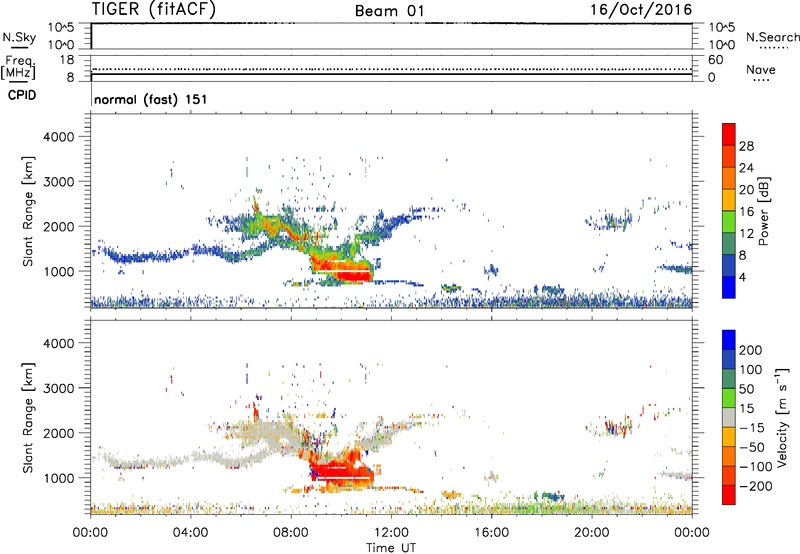Click the "Velocity [m s-1]" color bar title
The width and height of the screenshot is (800, 554).
pos(782,418)
